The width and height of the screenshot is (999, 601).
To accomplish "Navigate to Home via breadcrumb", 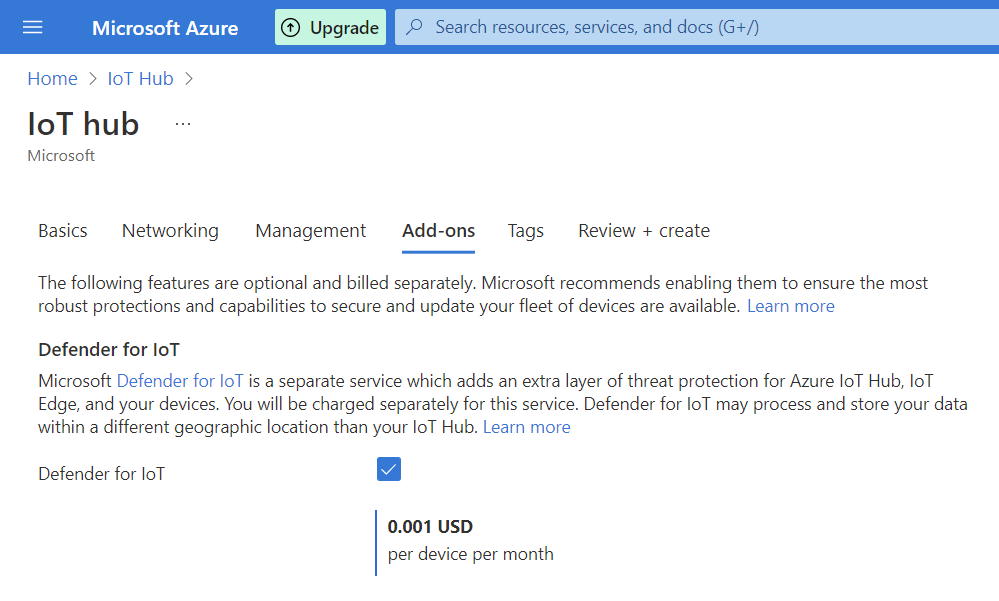I will (52, 78).
